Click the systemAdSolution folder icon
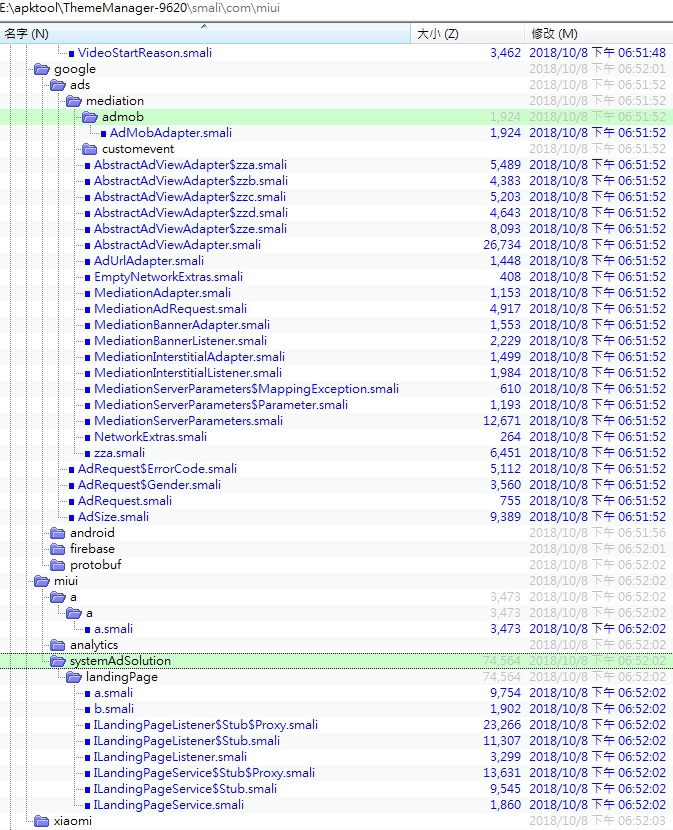 tap(58, 661)
